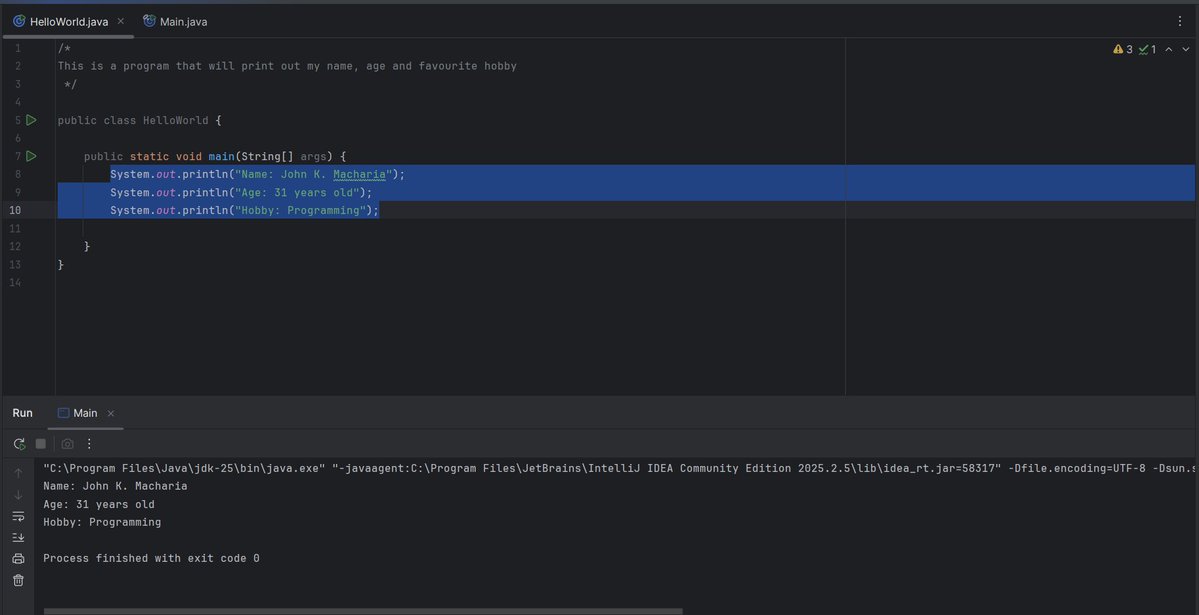This screenshot has width=1199, height=615.
Task: Select the Main tab in Run panel
Action: pyautogui.click(x=85, y=412)
